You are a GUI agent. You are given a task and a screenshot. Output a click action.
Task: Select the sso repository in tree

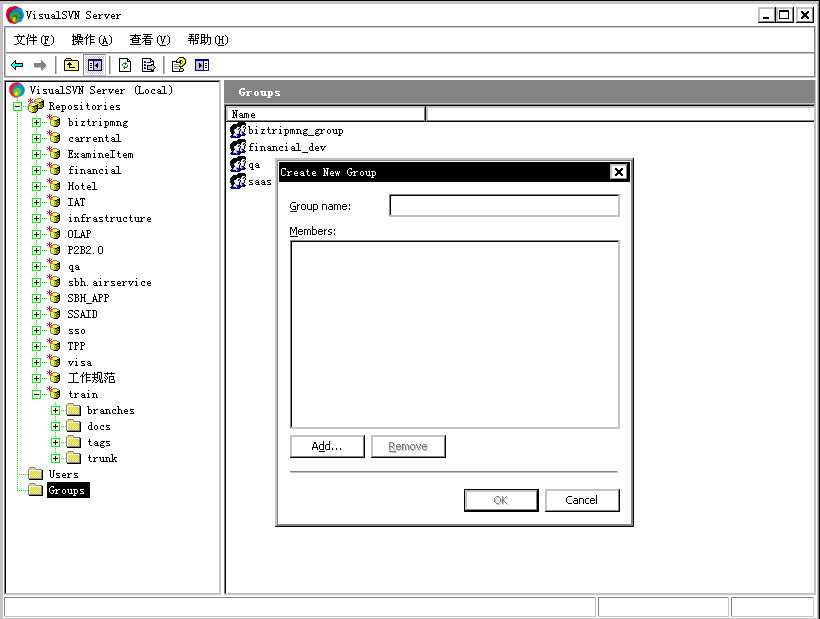click(76, 331)
